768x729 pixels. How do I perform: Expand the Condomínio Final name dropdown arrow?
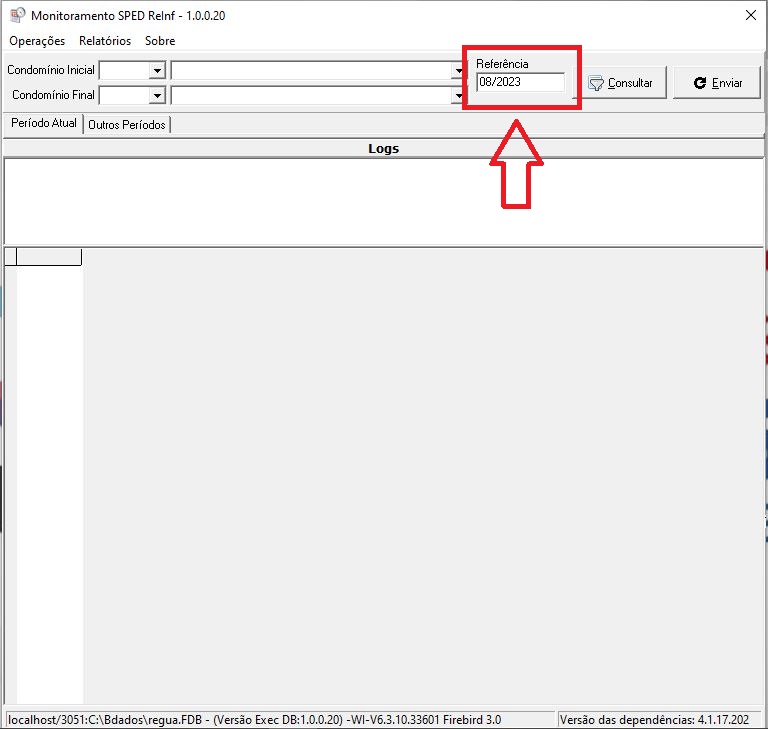[456, 96]
